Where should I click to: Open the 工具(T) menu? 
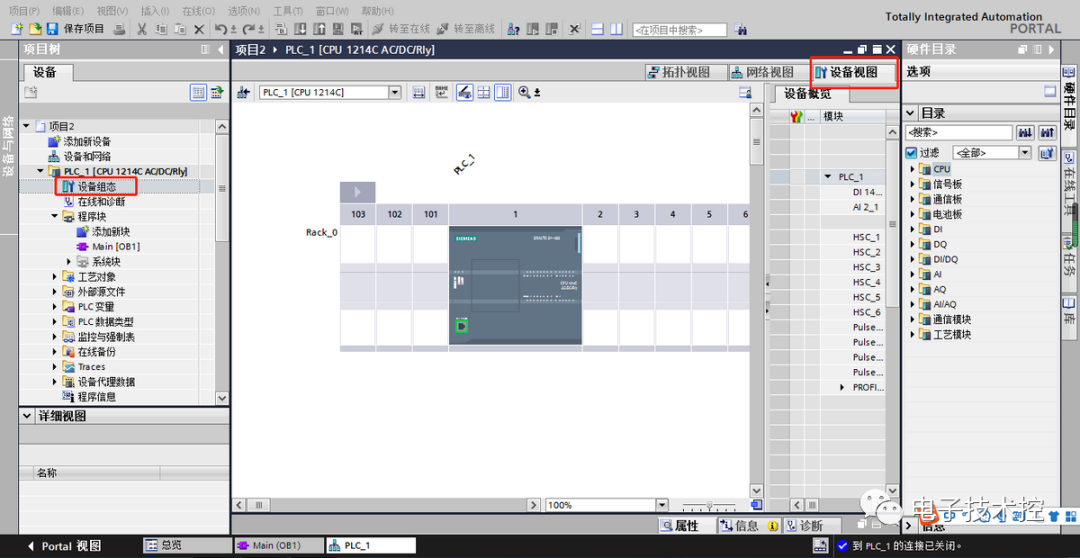coord(287,11)
